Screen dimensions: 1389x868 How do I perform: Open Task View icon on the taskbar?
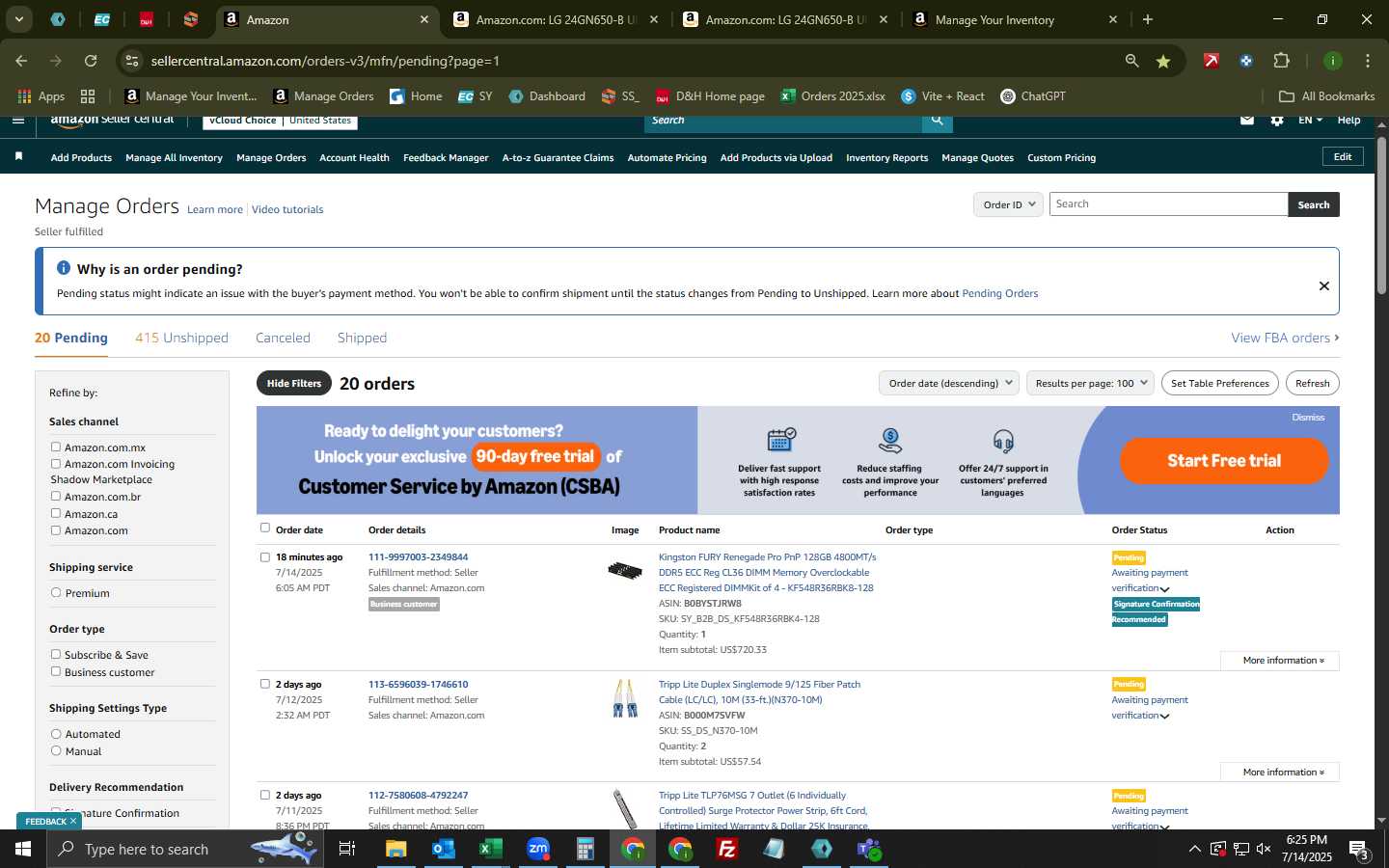pos(347,849)
